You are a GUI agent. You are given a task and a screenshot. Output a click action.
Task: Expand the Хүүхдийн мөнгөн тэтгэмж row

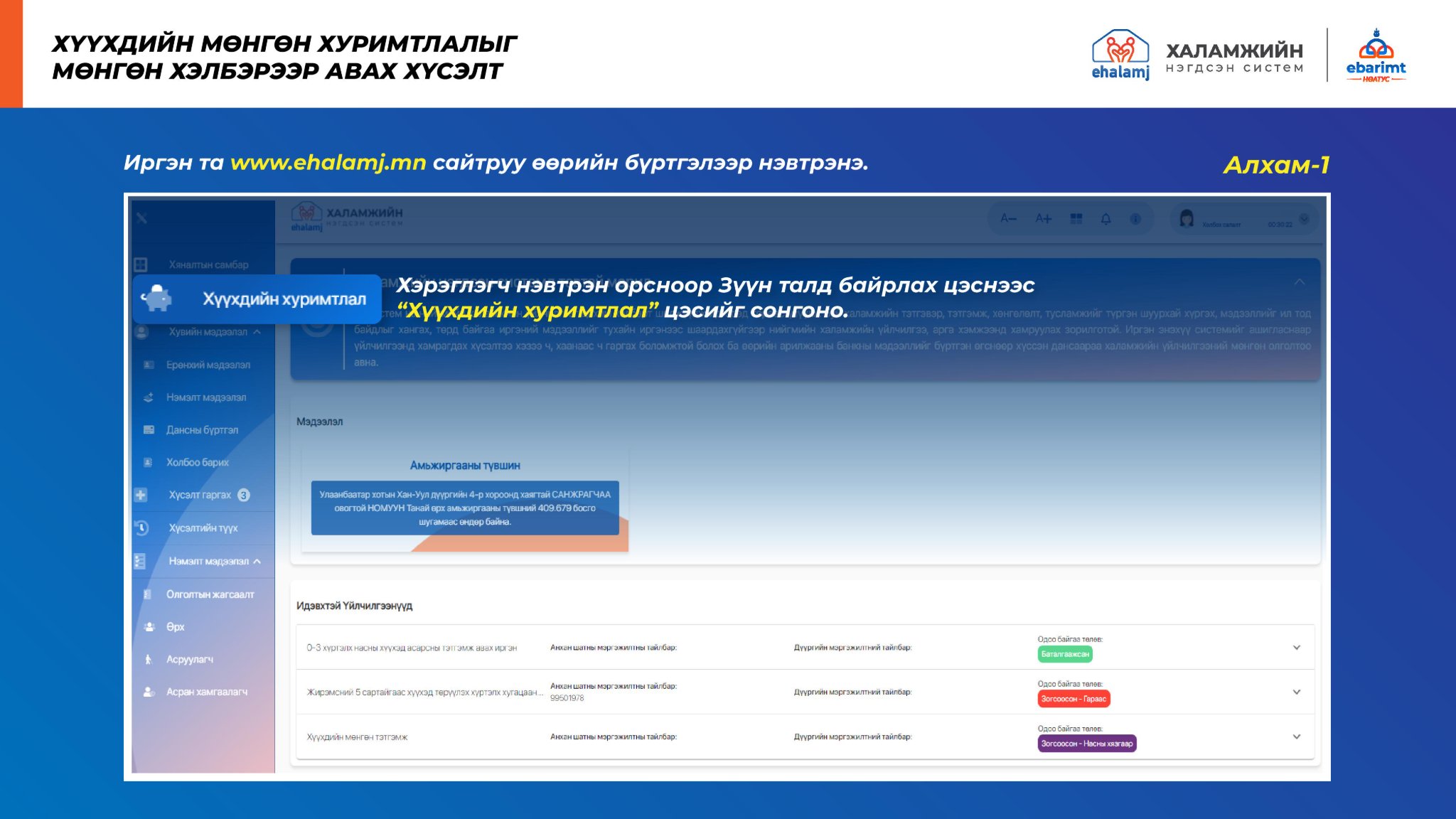click(1296, 737)
